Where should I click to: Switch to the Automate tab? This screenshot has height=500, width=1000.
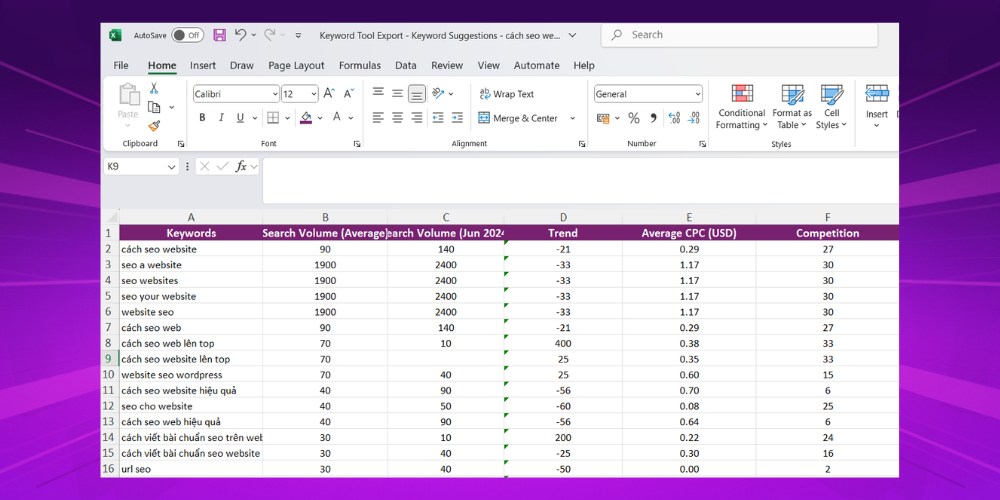click(536, 65)
